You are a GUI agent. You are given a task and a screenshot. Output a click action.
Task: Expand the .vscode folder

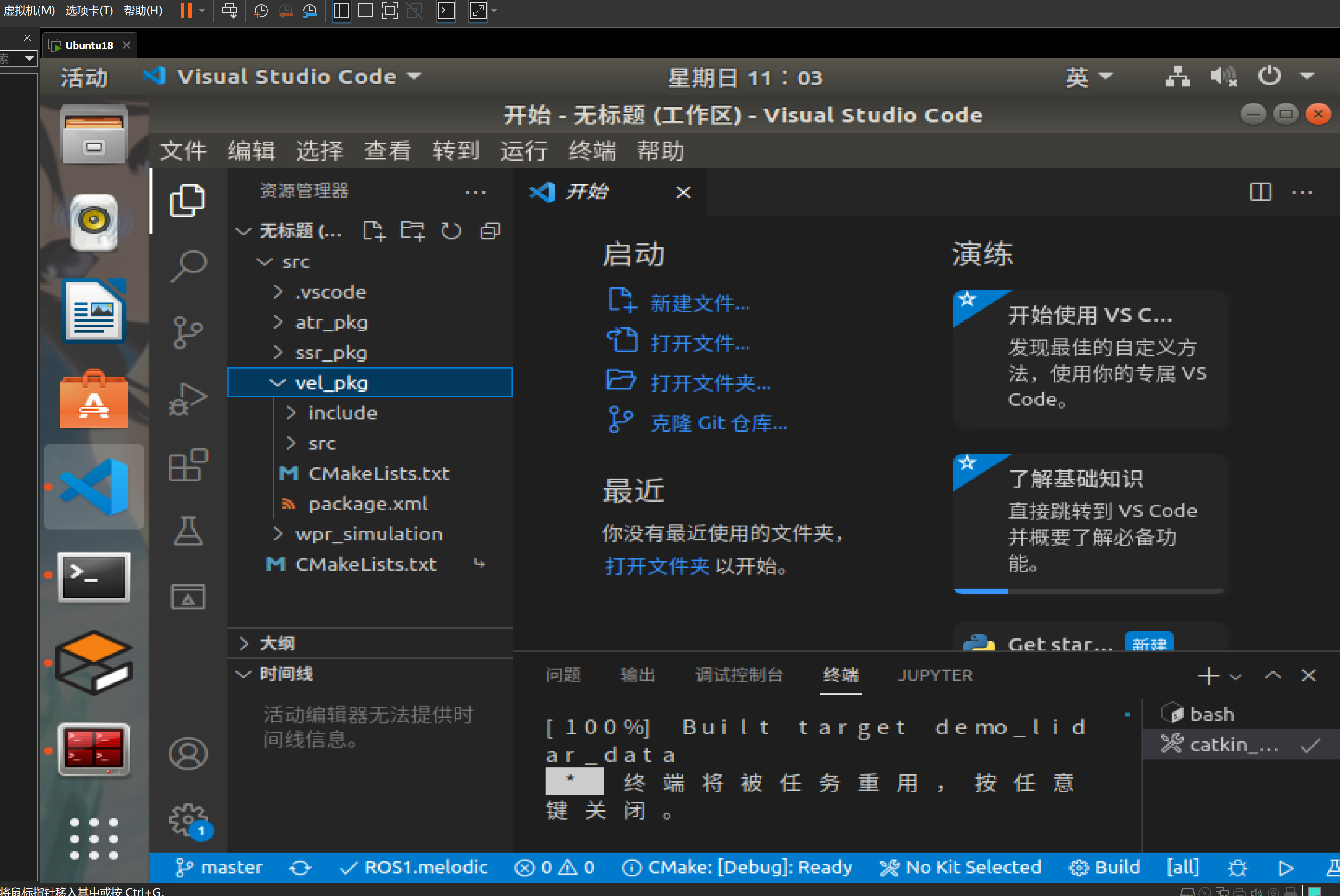pyautogui.click(x=370, y=292)
